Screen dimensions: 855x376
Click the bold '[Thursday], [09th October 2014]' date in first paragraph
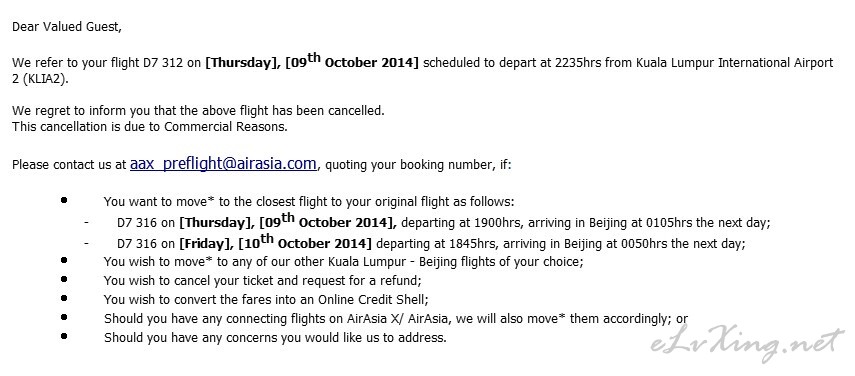coord(312,60)
